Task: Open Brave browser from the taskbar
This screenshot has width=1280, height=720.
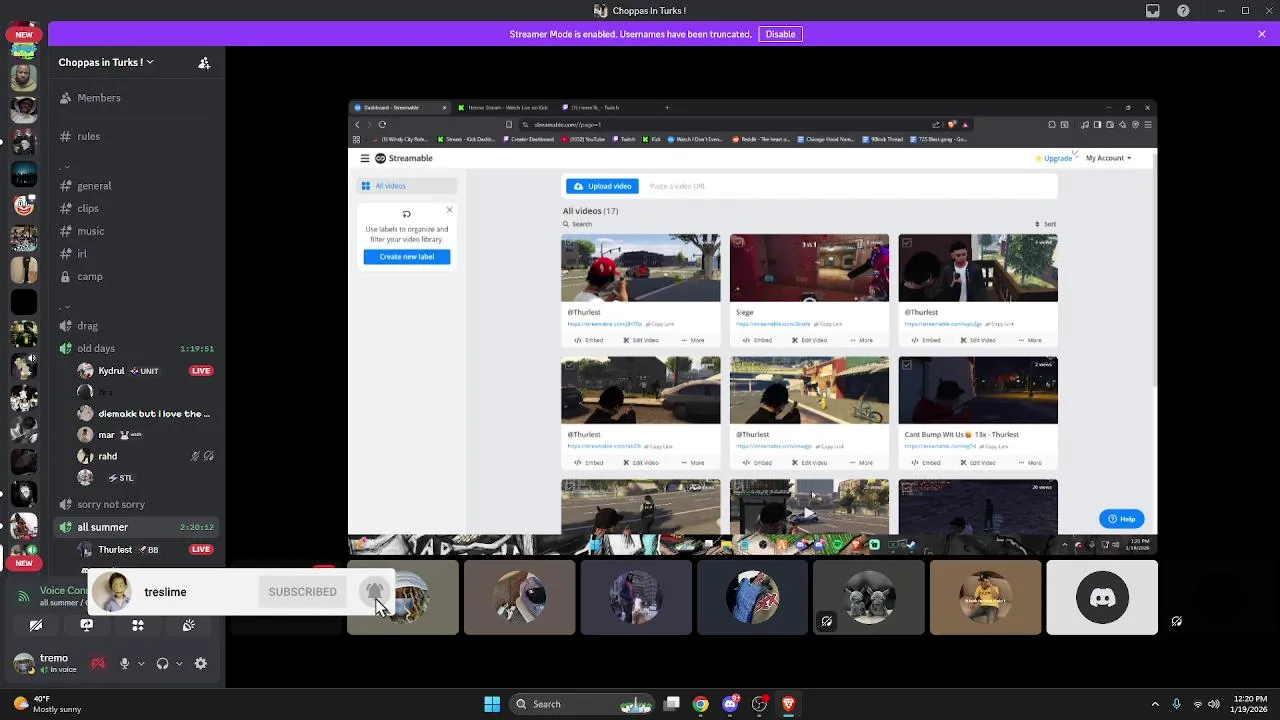Action: click(x=788, y=704)
